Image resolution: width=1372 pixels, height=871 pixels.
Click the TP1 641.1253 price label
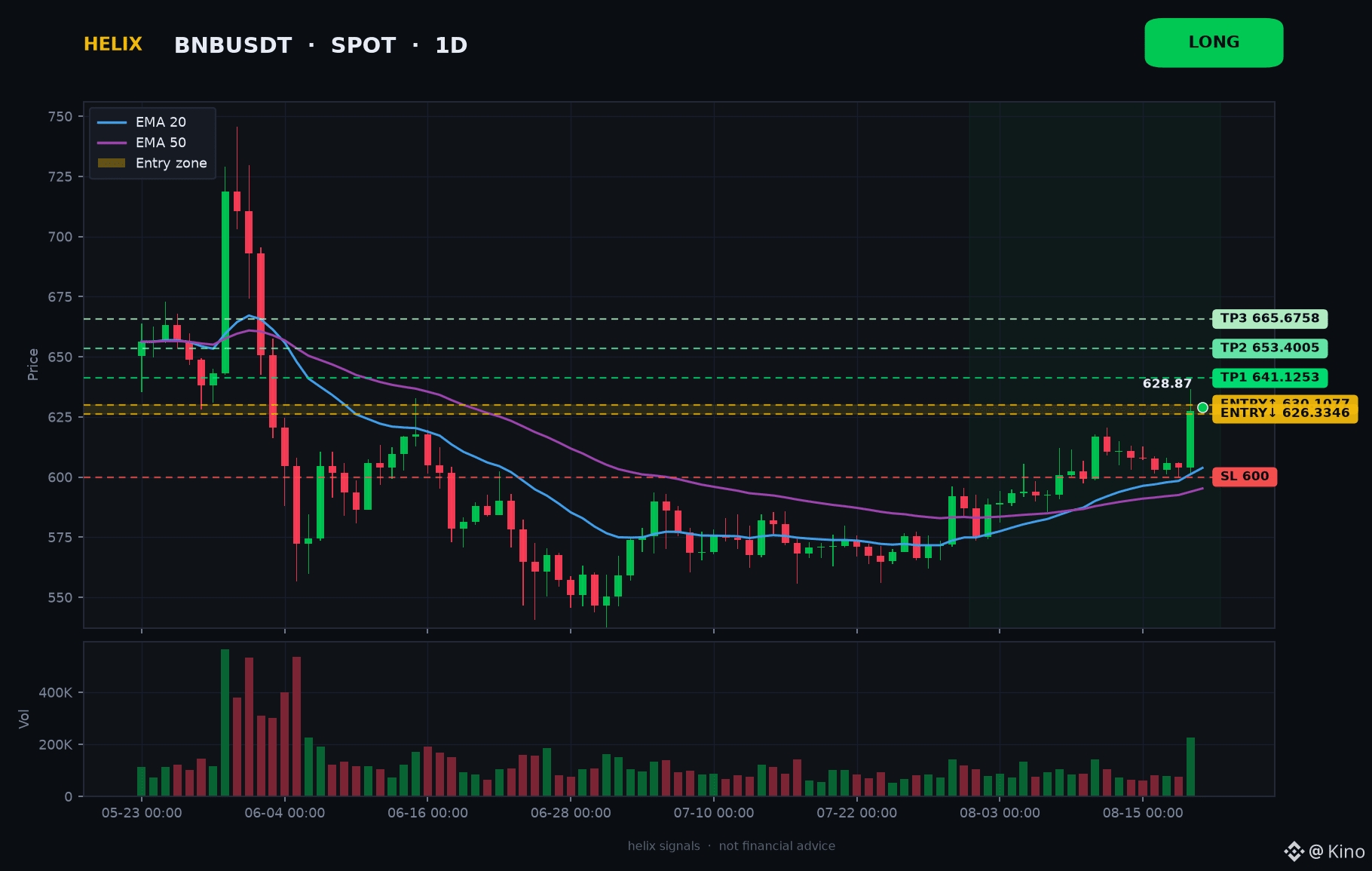coord(1269,377)
